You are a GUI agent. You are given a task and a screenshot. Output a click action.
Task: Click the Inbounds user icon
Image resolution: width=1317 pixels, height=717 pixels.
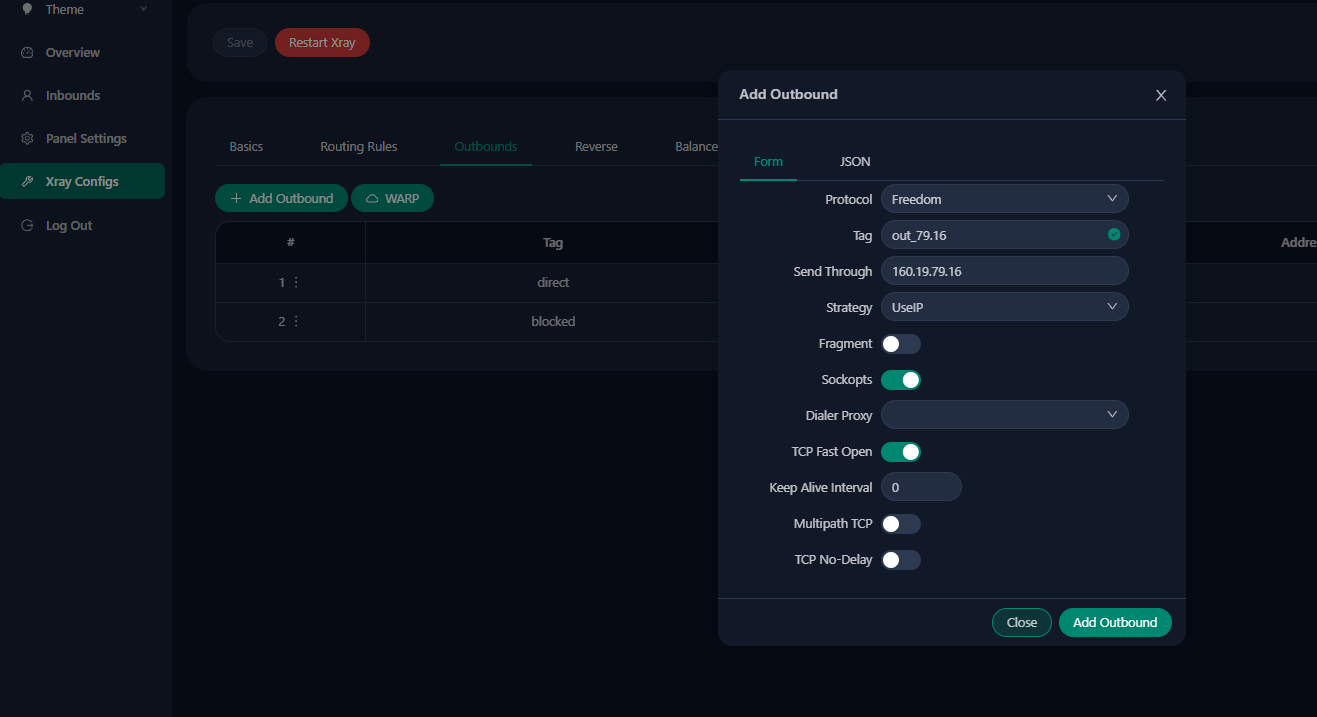coord(27,96)
